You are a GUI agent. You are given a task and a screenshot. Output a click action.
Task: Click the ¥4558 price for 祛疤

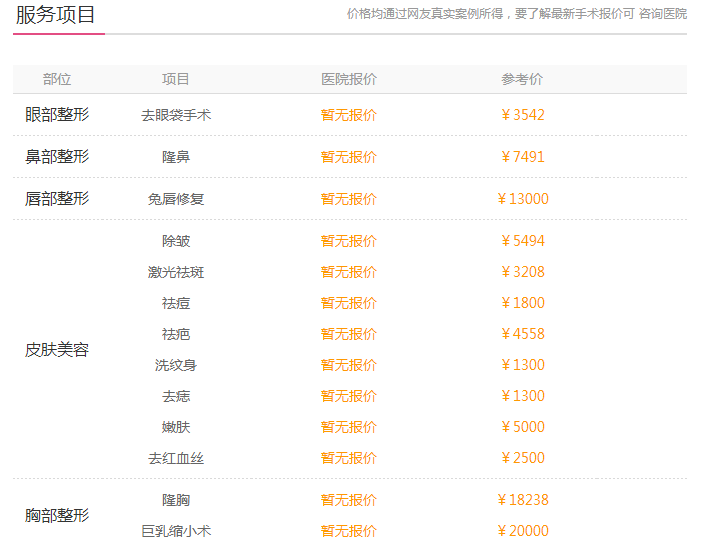point(522,334)
